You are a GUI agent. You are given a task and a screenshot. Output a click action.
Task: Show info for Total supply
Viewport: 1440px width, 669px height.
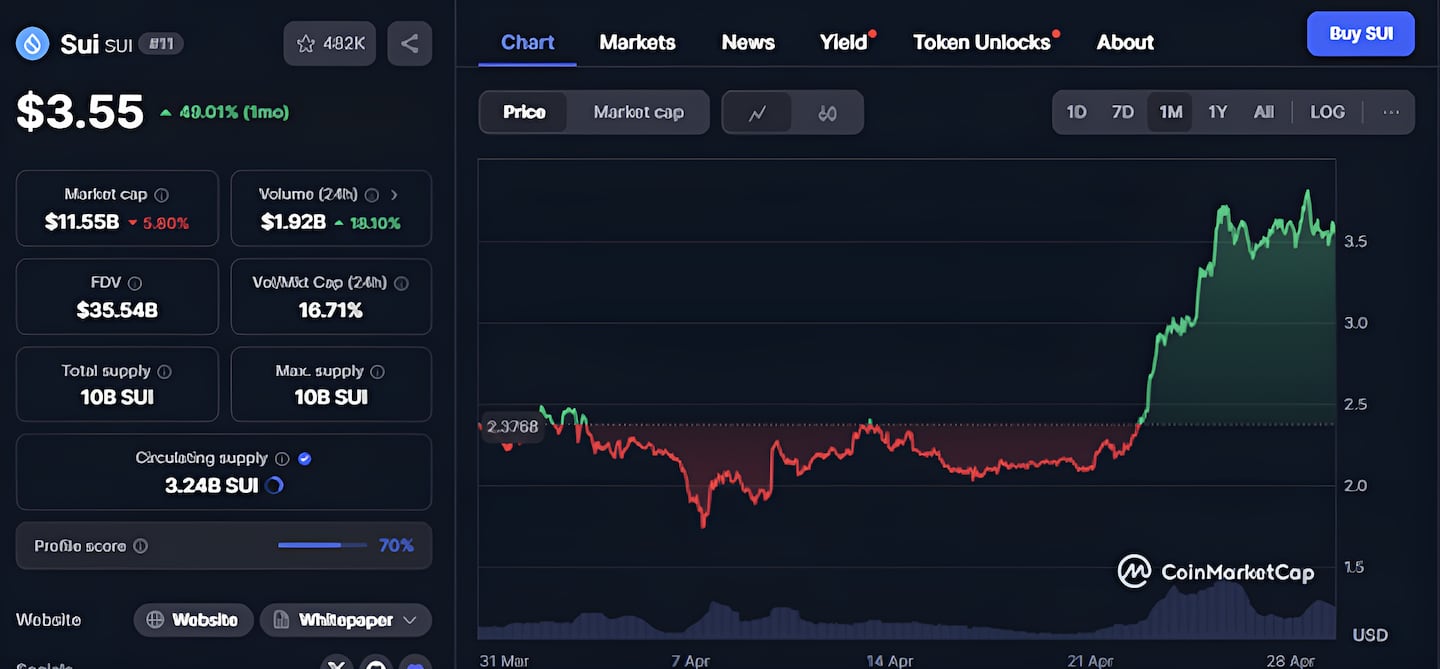coord(165,371)
